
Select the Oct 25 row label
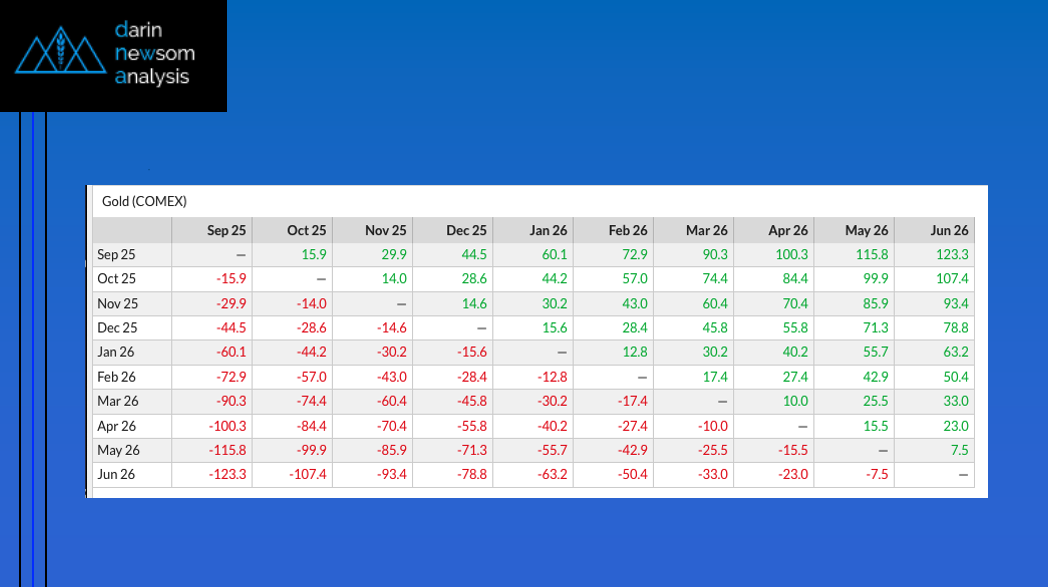pos(115,278)
